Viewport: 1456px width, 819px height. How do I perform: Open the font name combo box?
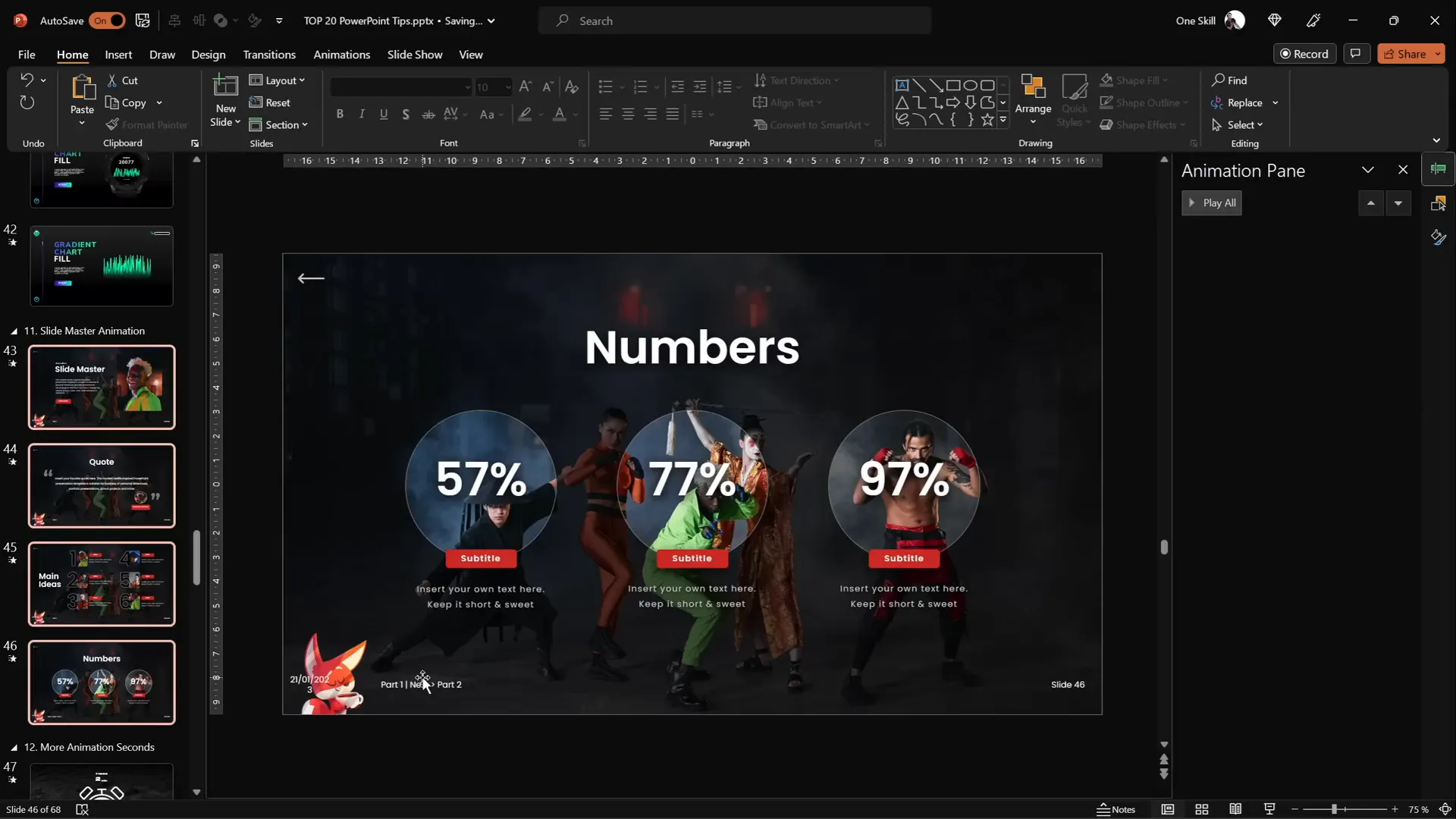click(401, 87)
